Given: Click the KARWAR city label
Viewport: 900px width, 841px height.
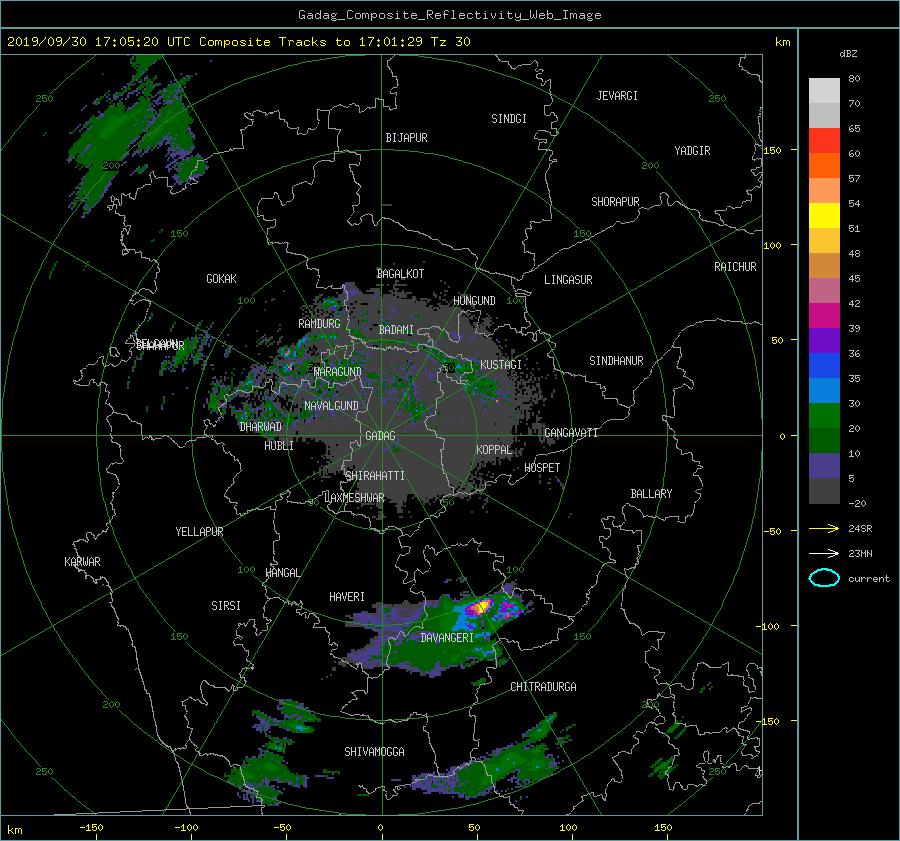Looking at the screenshot, I should [82, 562].
